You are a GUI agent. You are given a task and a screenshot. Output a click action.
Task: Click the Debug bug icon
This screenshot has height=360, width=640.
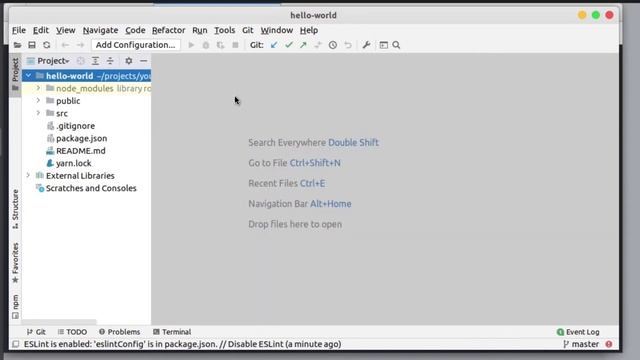click(206, 45)
